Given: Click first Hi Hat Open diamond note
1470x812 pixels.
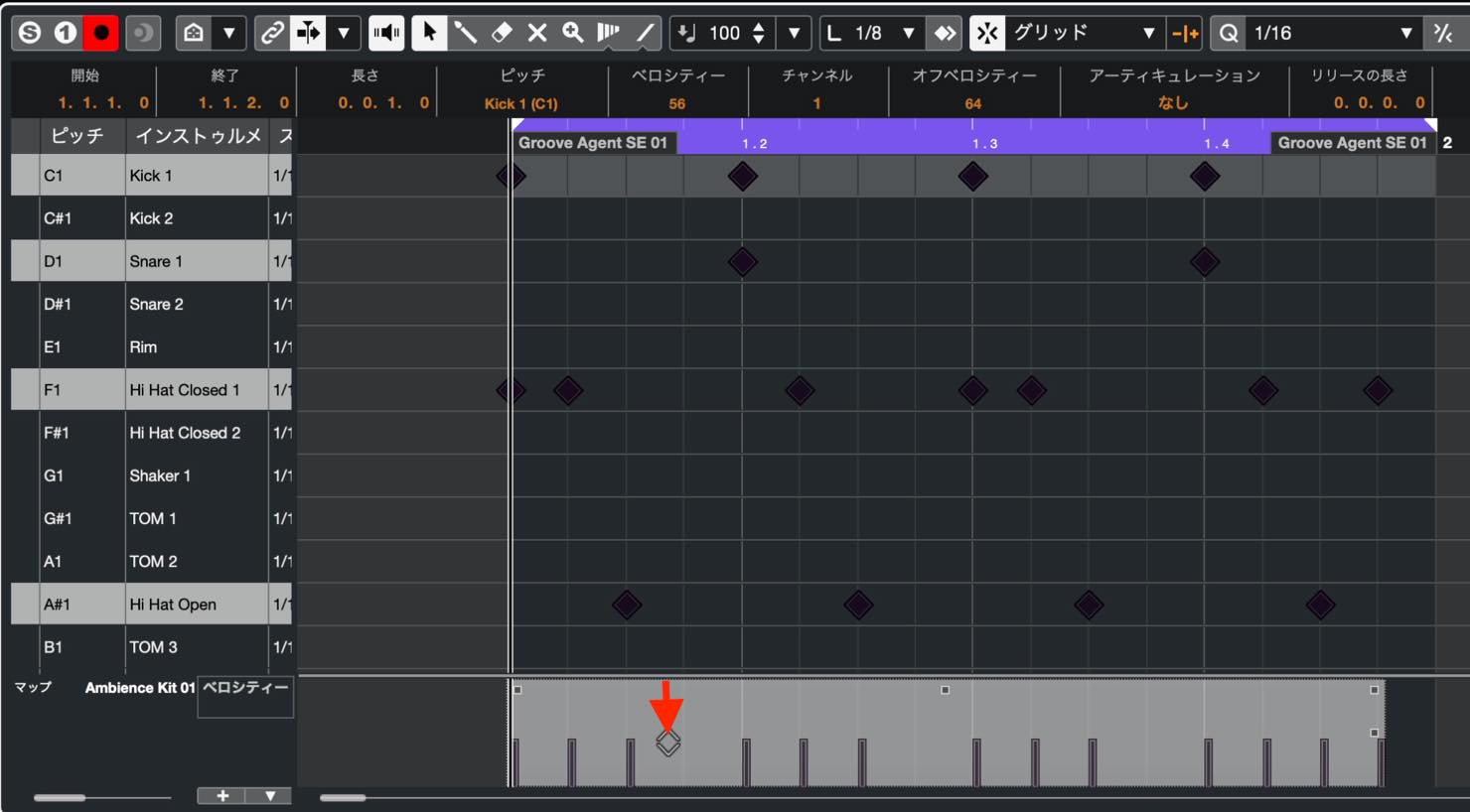Looking at the screenshot, I should pyautogui.click(x=627, y=605).
